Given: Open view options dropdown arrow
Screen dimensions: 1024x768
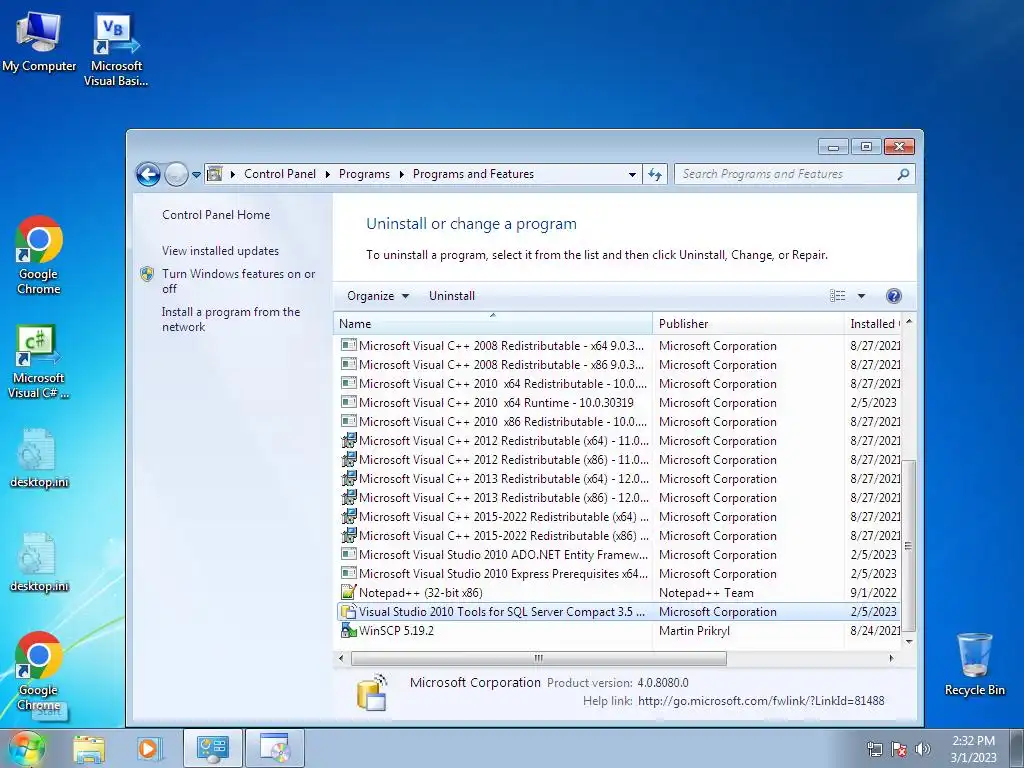Looking at the screenshot, I should pos(861,296).
